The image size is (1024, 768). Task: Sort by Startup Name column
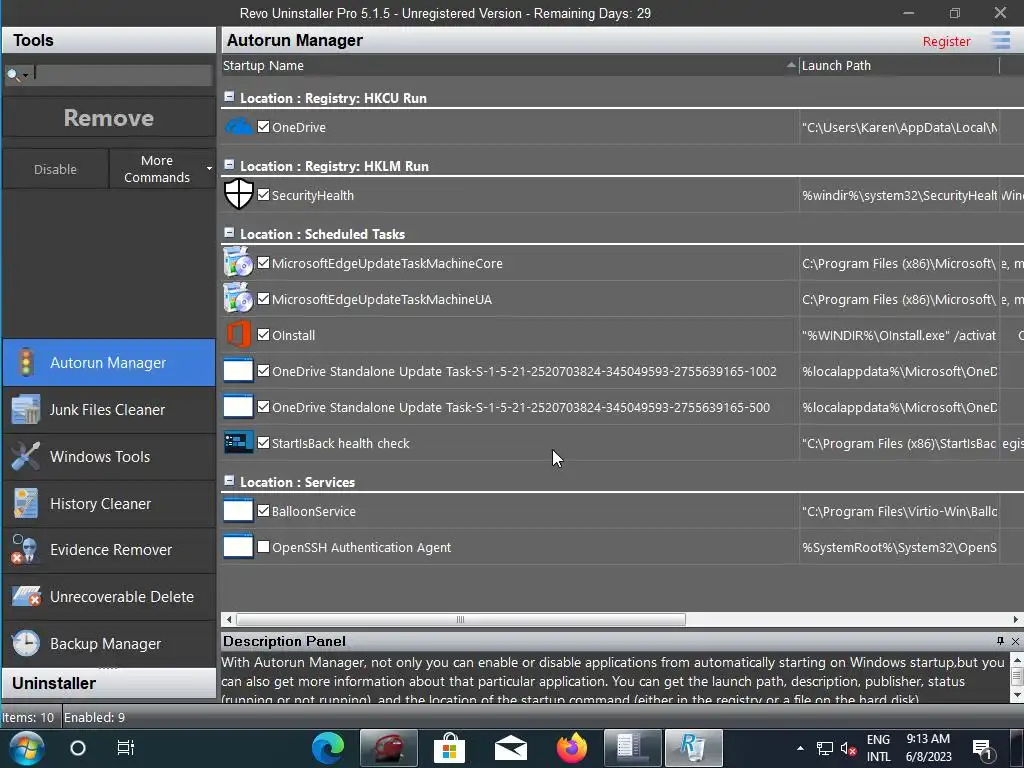(x=509, y=65)
